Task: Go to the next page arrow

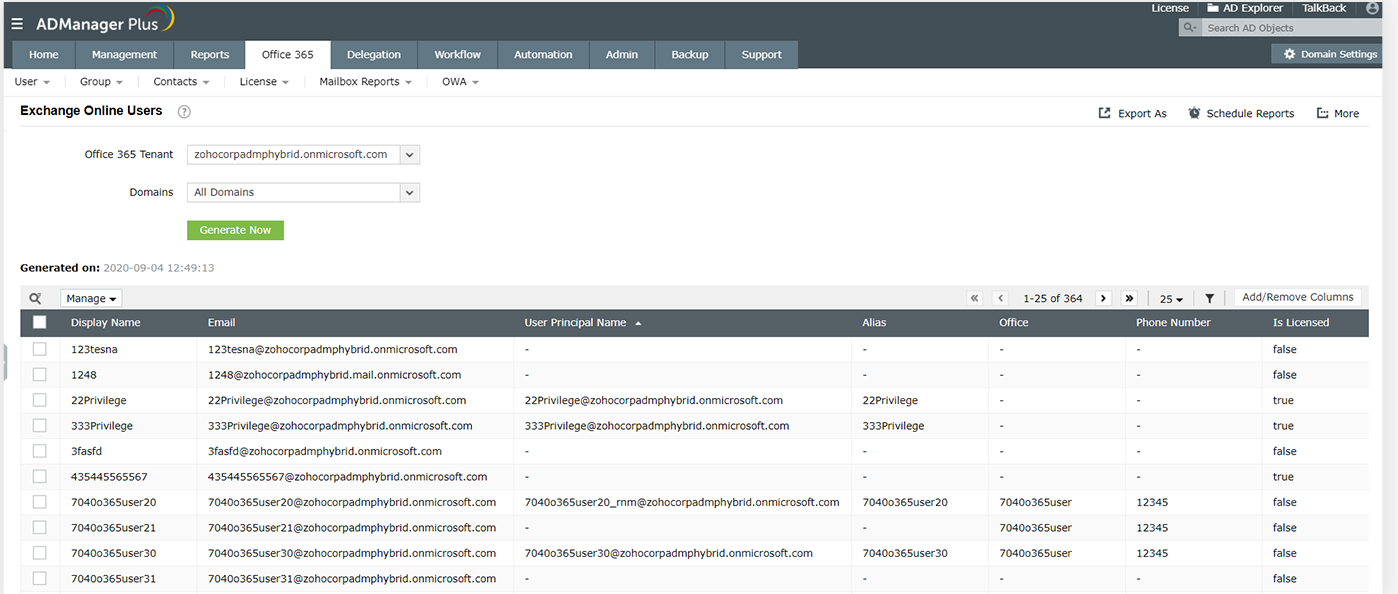Action: [x=1103, y=298]
